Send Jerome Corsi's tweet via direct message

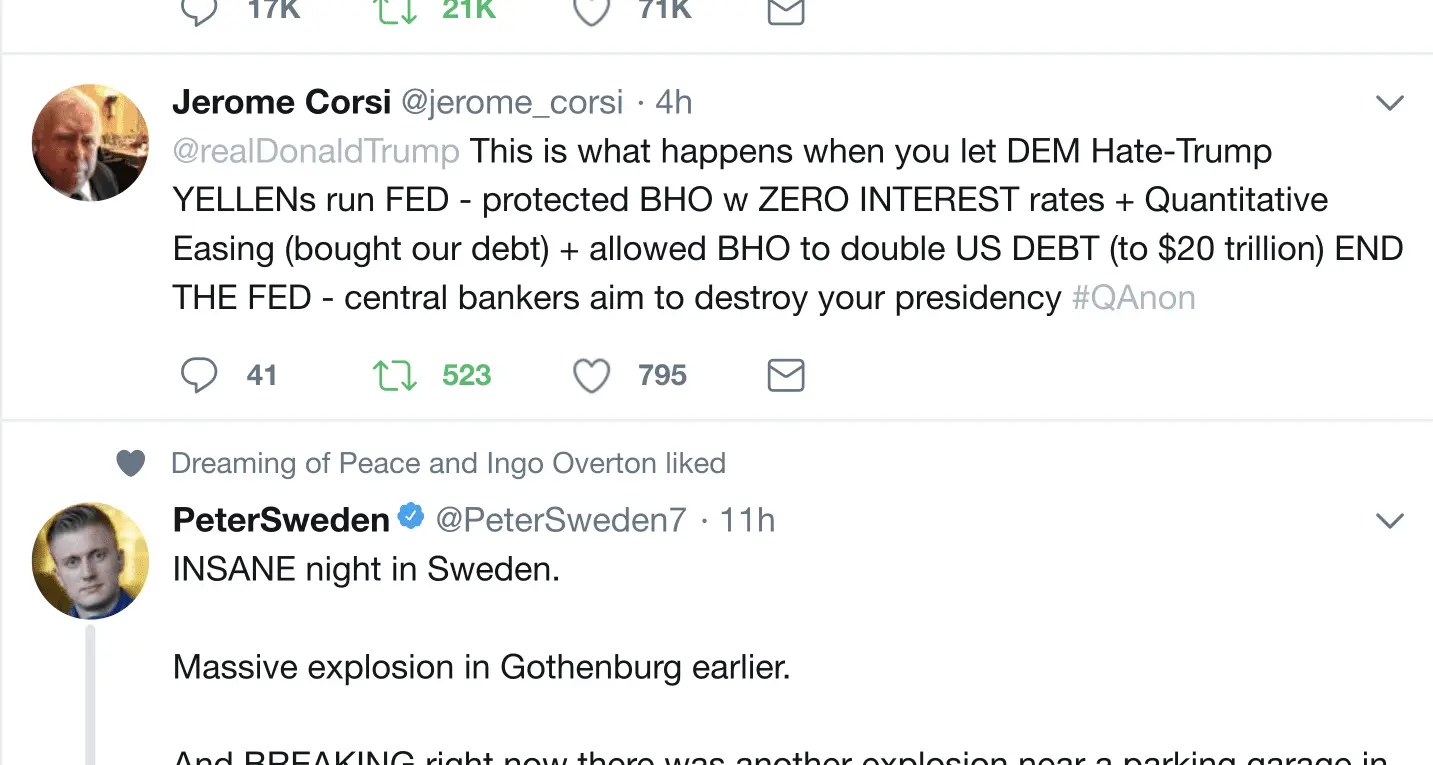785,376
